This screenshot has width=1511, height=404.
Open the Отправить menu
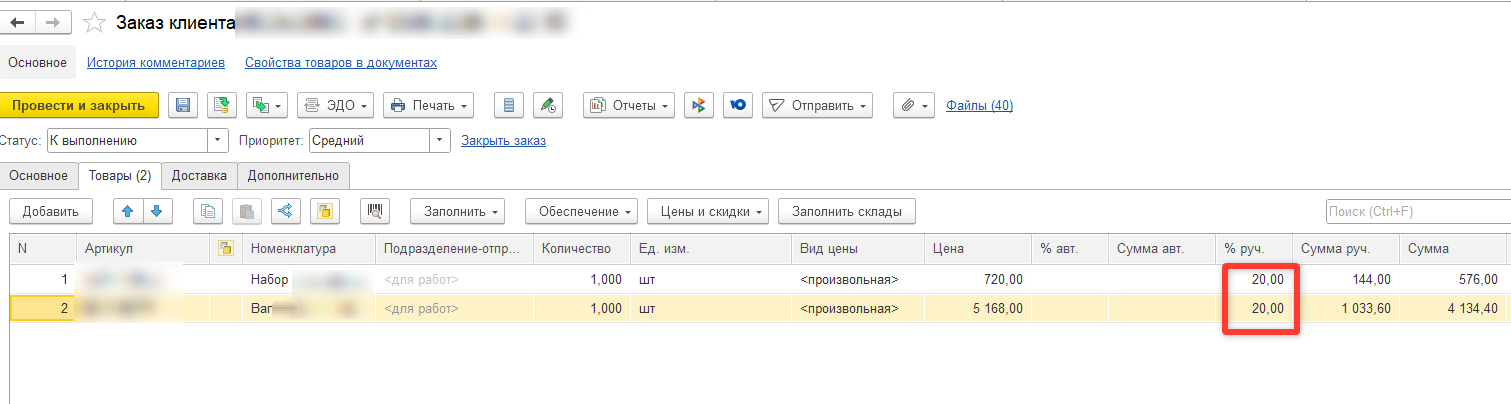pos(818,105)
